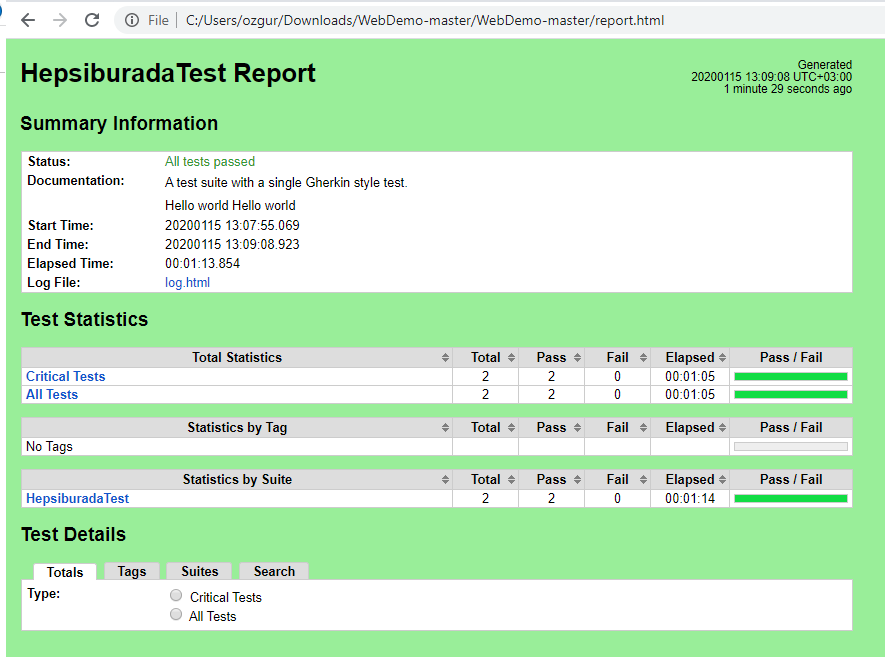Click the 'No Tags' row

[x=436, y=446]
